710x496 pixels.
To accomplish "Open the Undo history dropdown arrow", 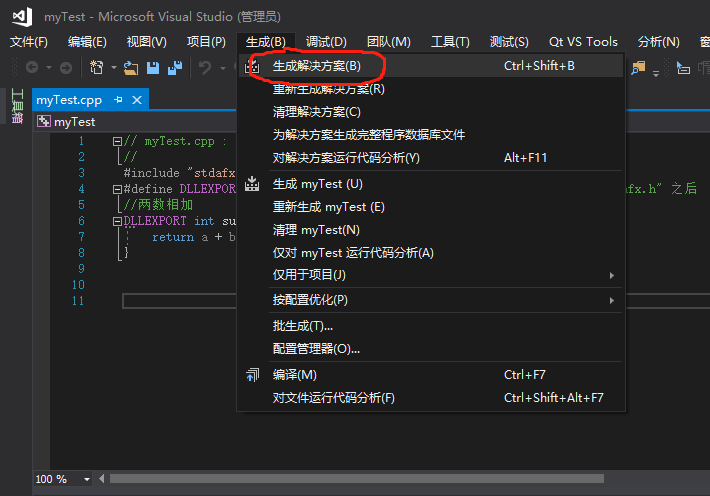I will (223, 67).
